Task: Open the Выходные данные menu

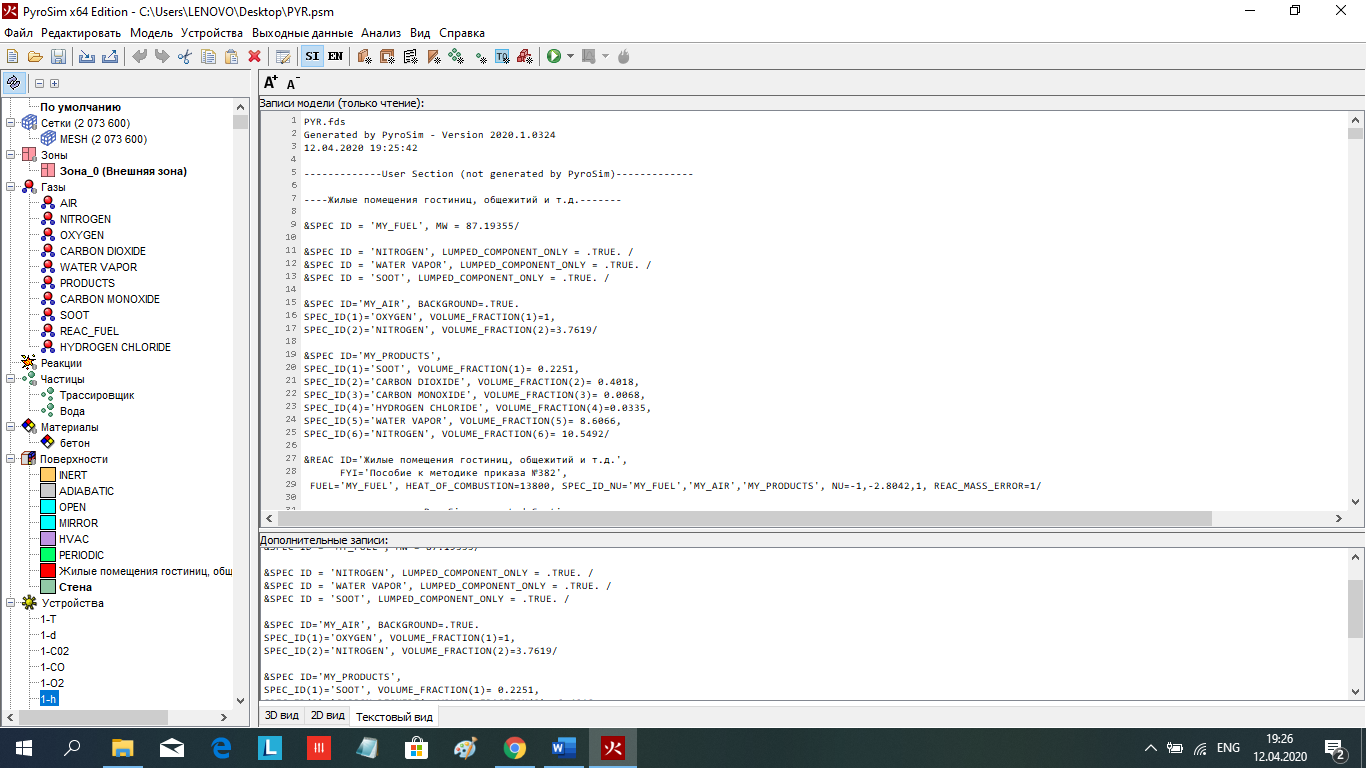Action: 302,33
